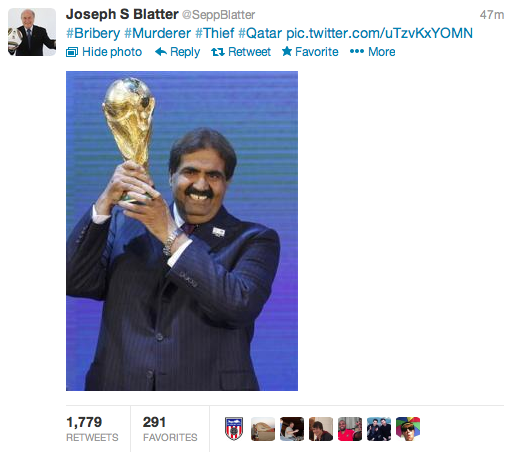Click the @SeppBlatter handle

[218, 15]
